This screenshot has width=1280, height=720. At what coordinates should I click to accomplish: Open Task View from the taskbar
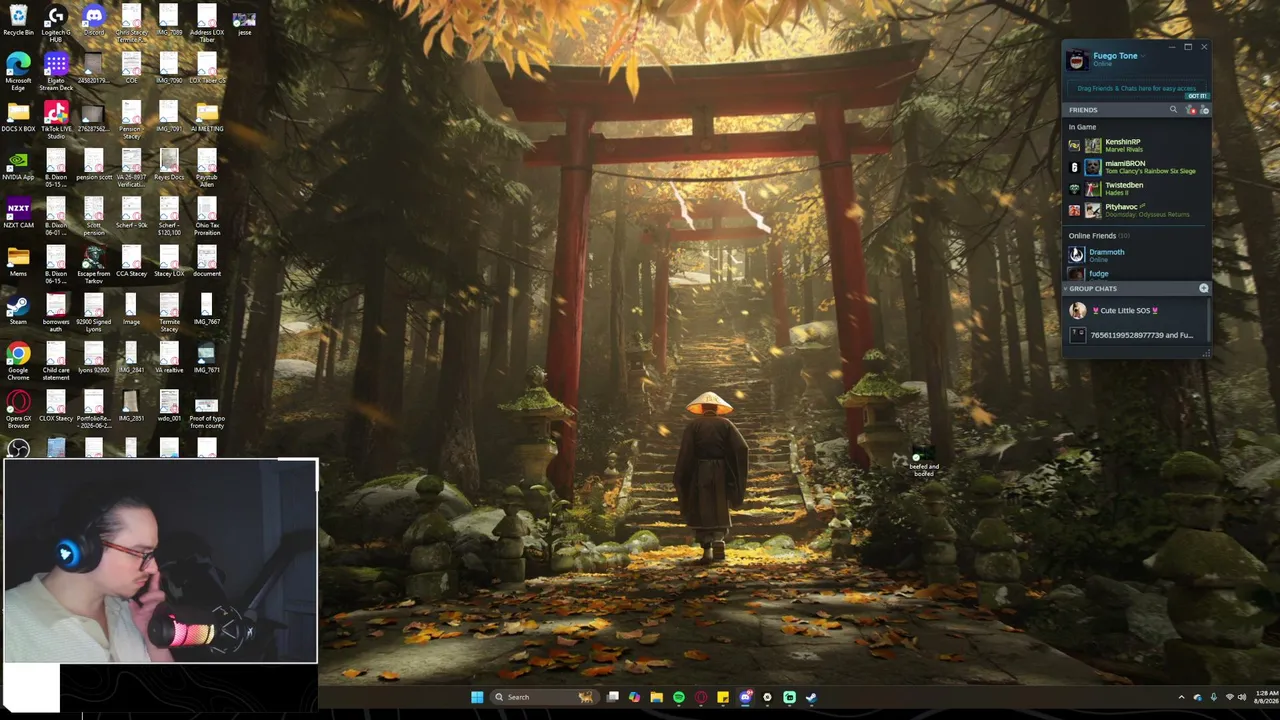pyautogui.click(x=613, y=697)
